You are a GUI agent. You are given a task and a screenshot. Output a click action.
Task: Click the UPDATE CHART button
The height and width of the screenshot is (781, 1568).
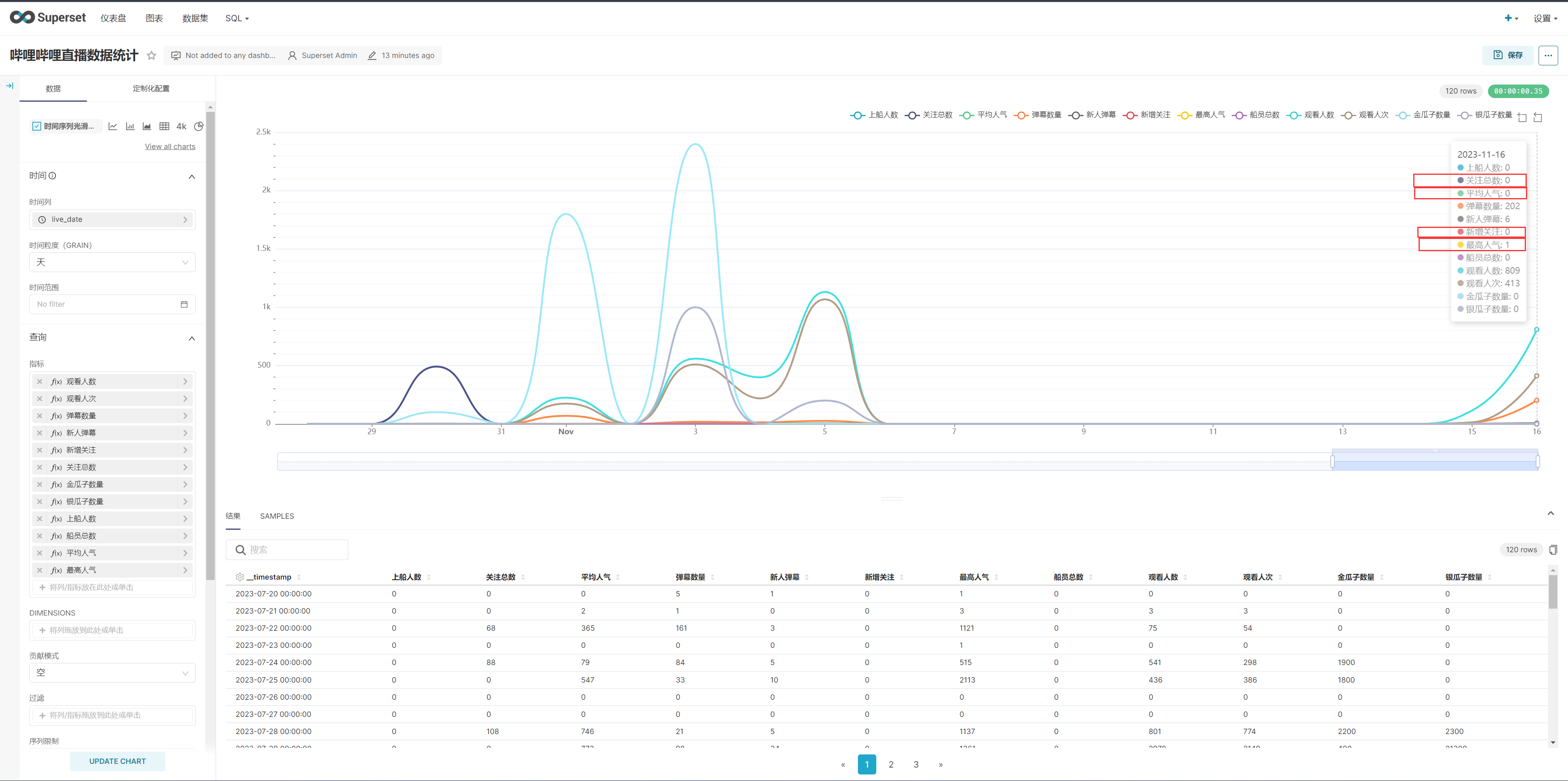(x=118, y=761)
